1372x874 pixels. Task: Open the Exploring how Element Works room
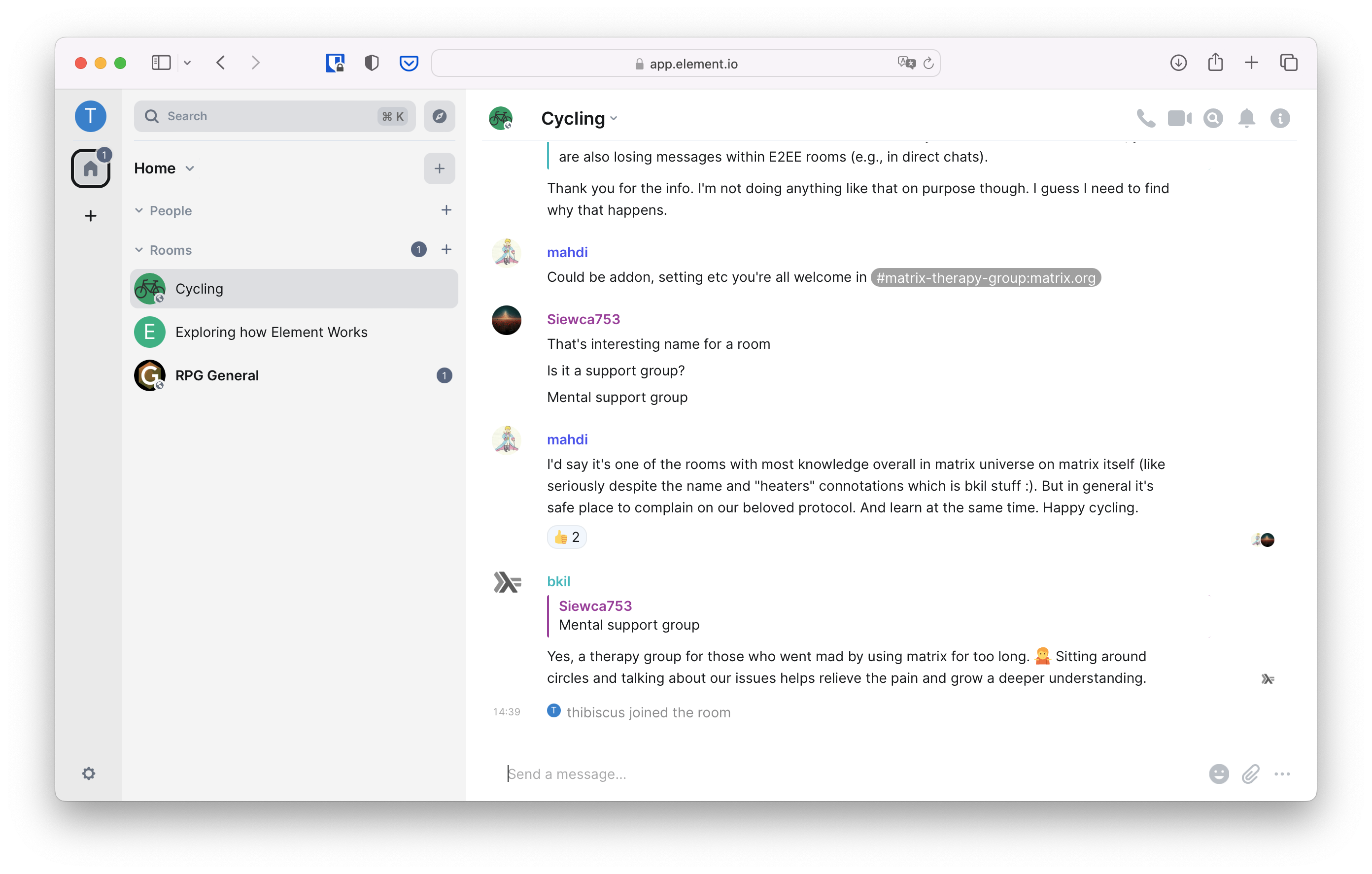[x=271, y=332]
